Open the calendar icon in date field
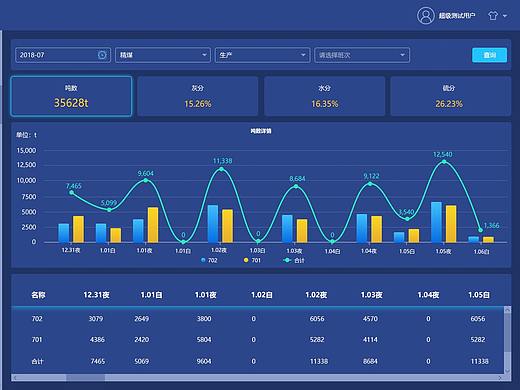Viewport: 520px width, 390px height. pos(102,55)
